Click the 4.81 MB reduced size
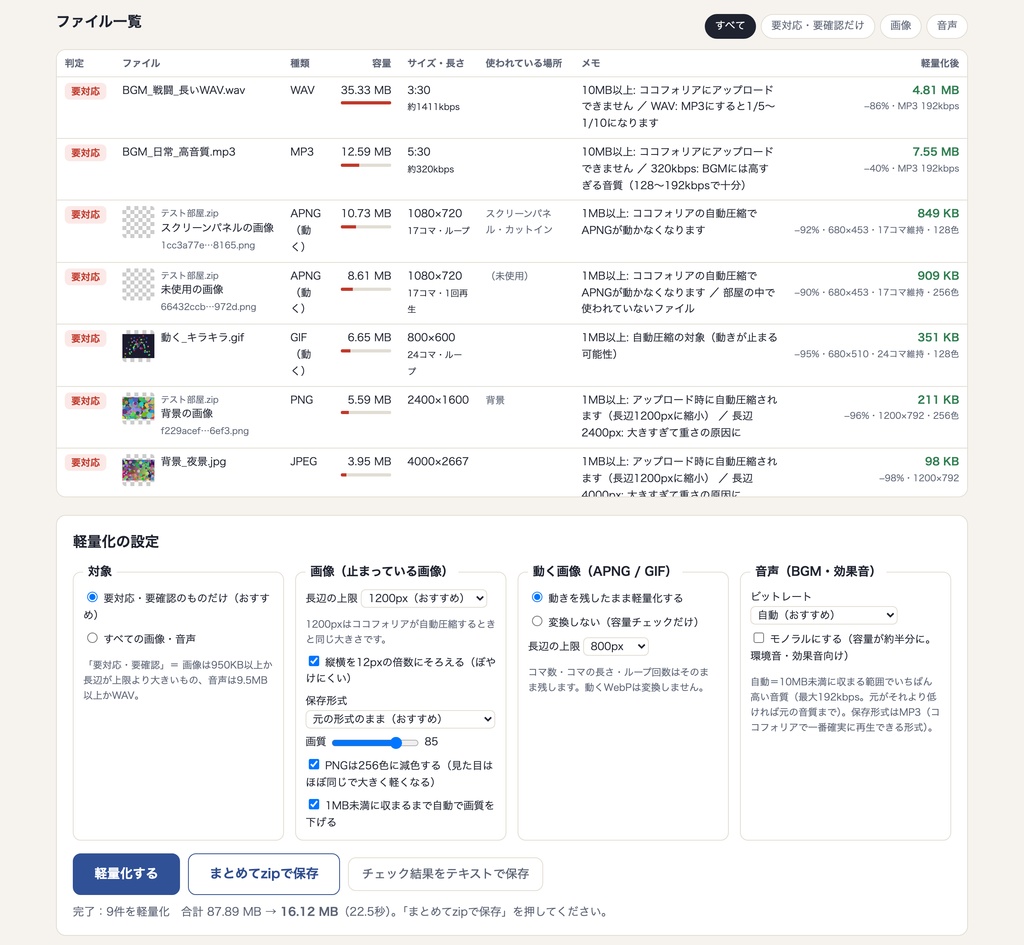The image size is (1024, 945). [935, 90]
